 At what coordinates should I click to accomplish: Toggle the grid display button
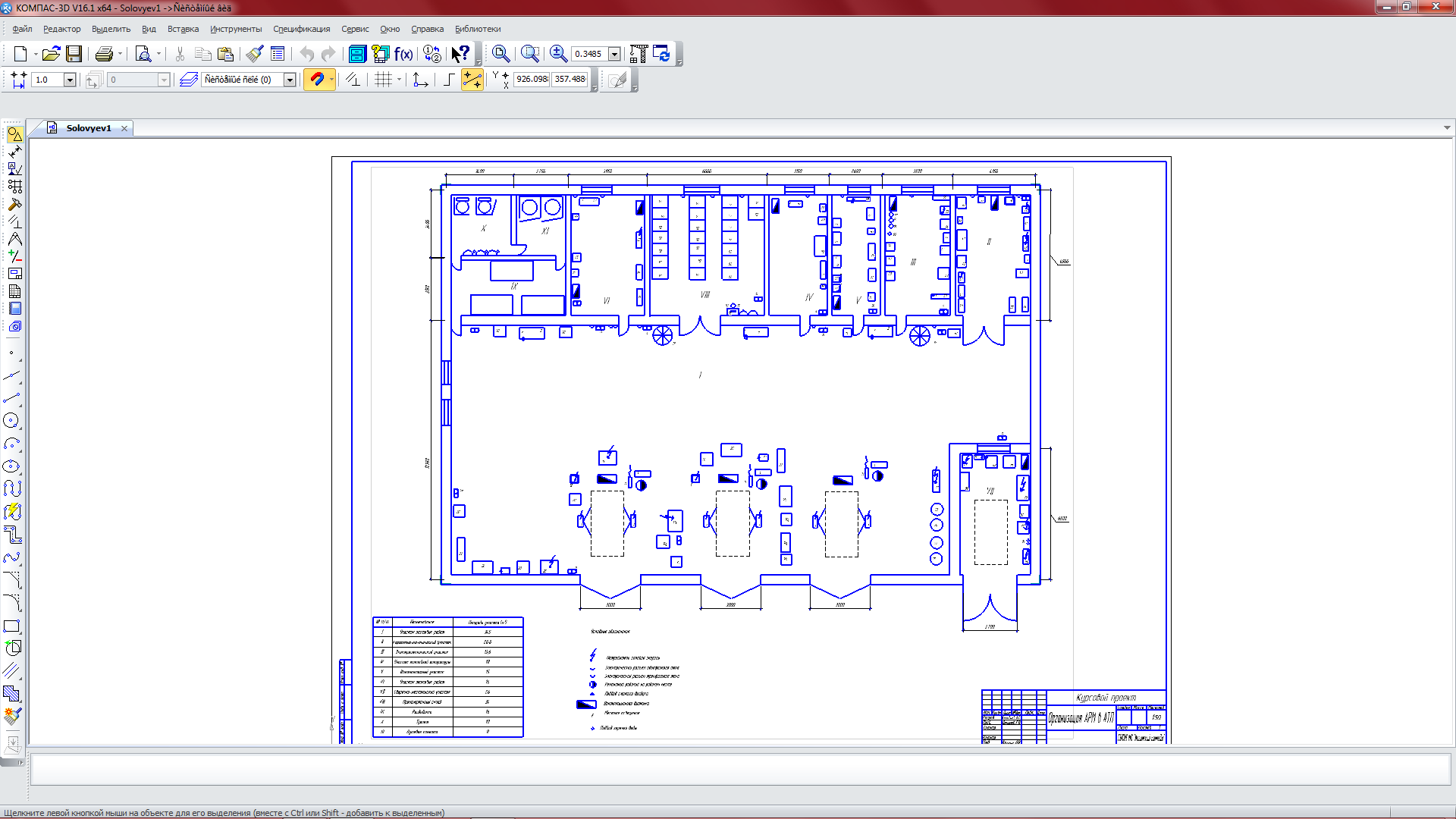click(x=384, y=80)
